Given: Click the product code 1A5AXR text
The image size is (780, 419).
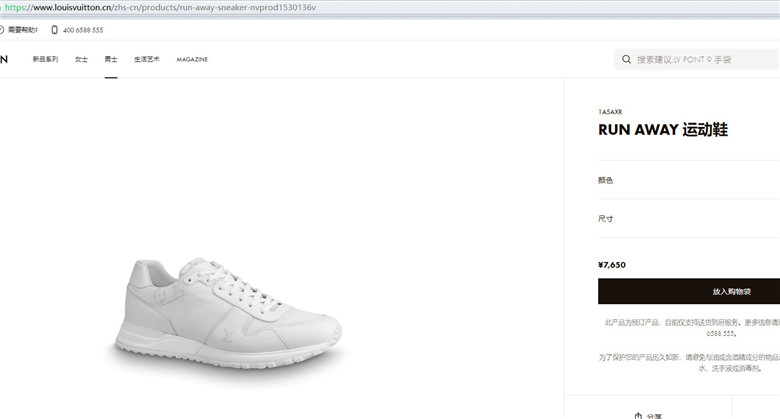Looking at the screenshot, I should 610,112.
